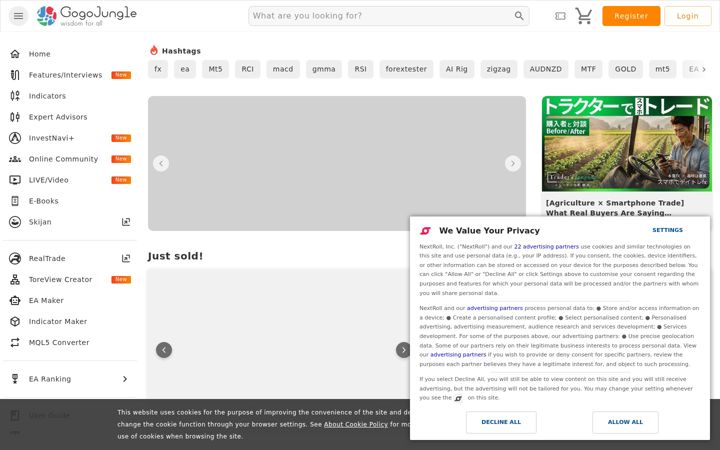This screenshot has height=450, width=720.
Task: Click the Hashtags flame icon
Action: [154, 50]
